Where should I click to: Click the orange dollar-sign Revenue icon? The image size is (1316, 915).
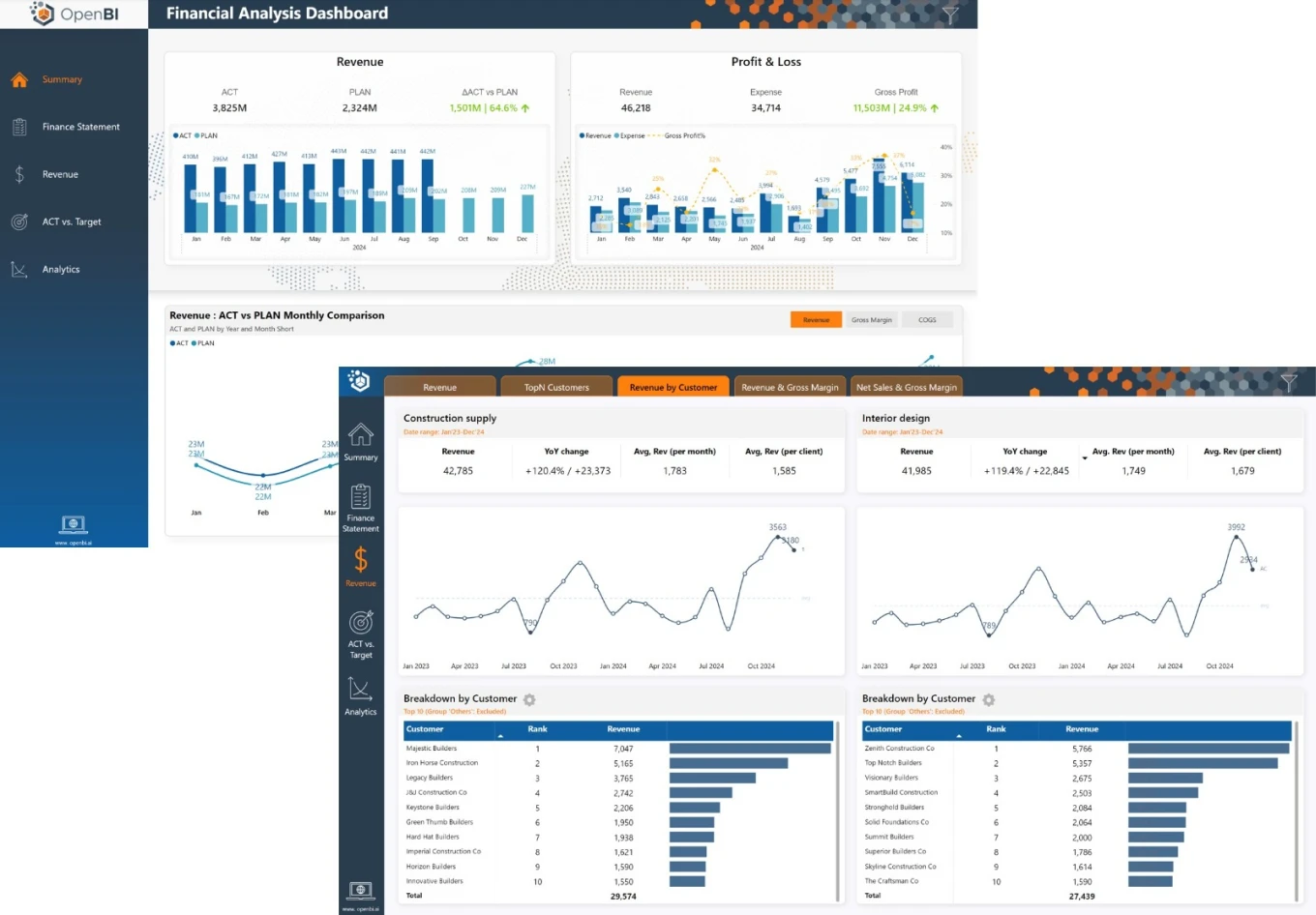[360, 560]
